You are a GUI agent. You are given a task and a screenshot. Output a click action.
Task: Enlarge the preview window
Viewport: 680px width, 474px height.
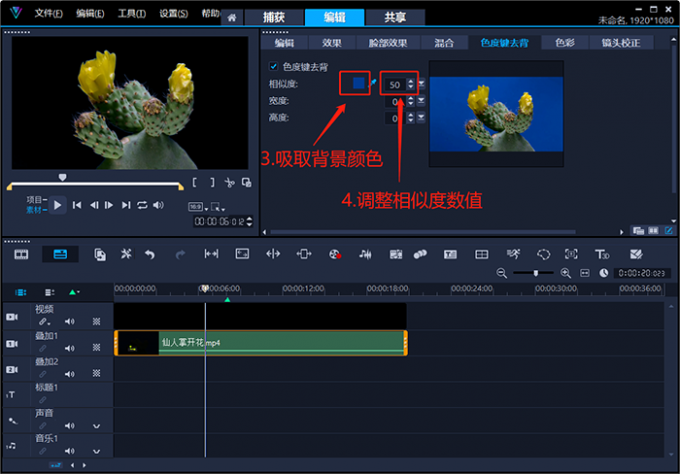[x=246, y=183]
